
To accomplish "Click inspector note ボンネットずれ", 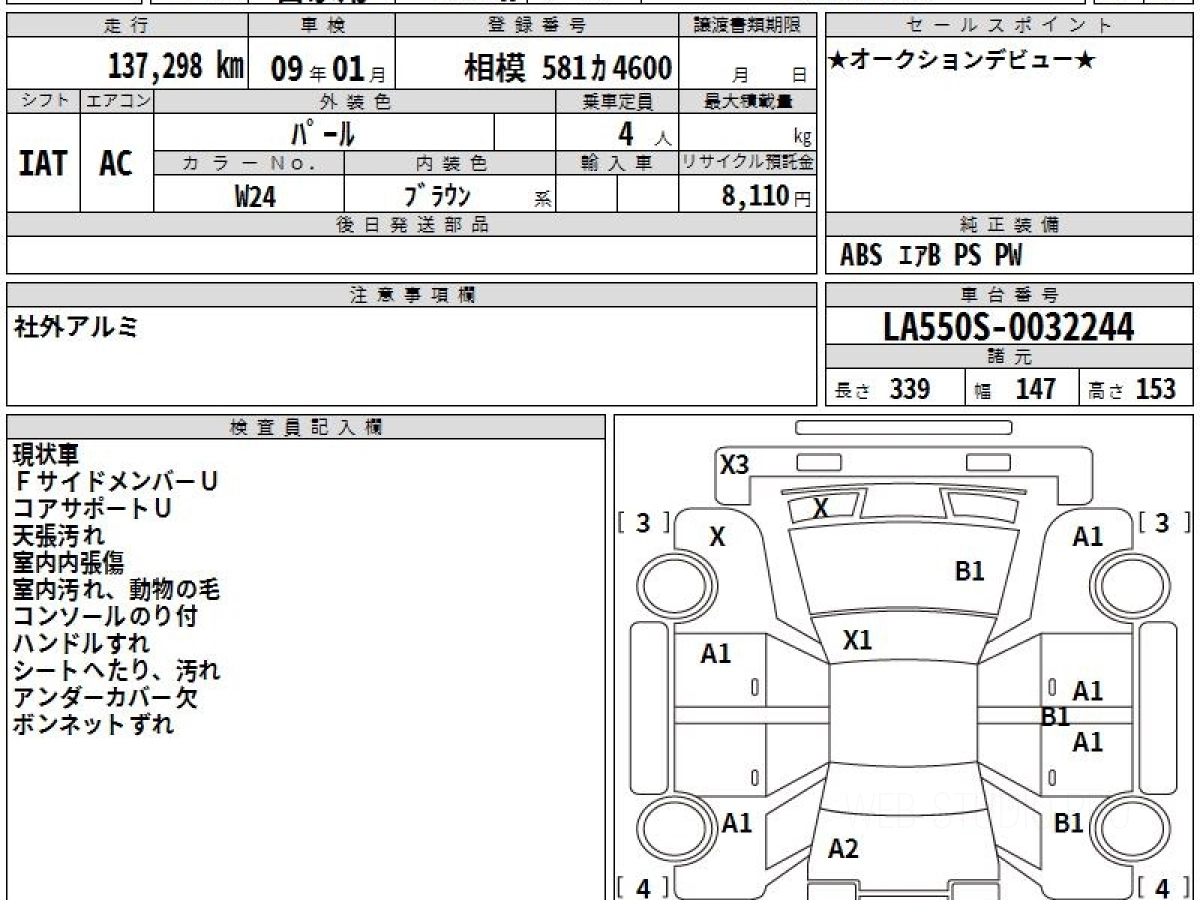I will coord(93,725).
